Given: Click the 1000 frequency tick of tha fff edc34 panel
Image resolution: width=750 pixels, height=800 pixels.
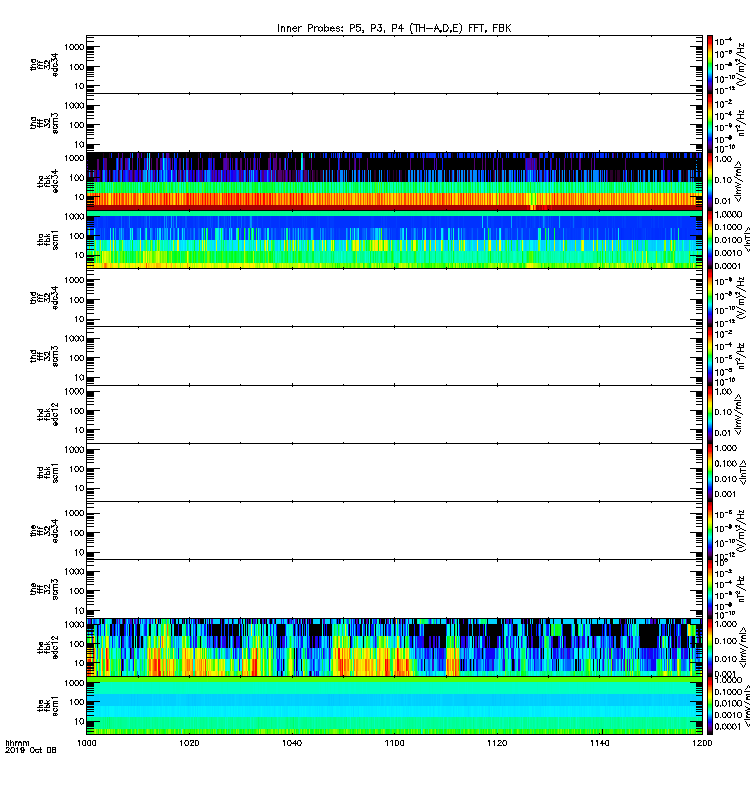Looking at the screenshot, I should click(x=74, y=47).
